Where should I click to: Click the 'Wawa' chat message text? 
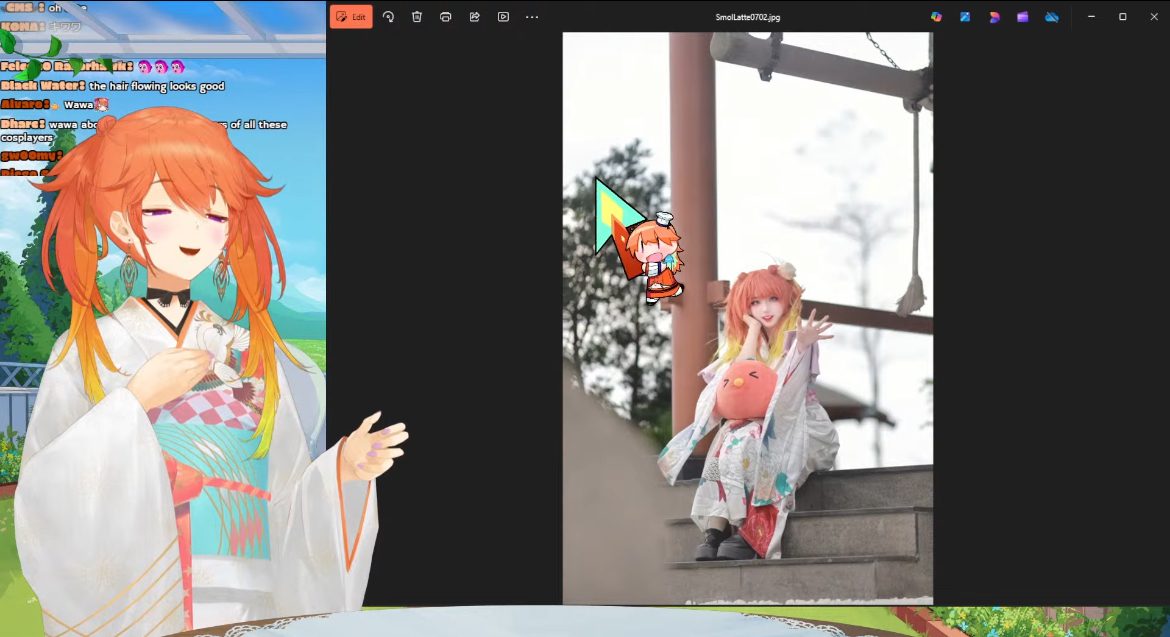tap(78, 105)
